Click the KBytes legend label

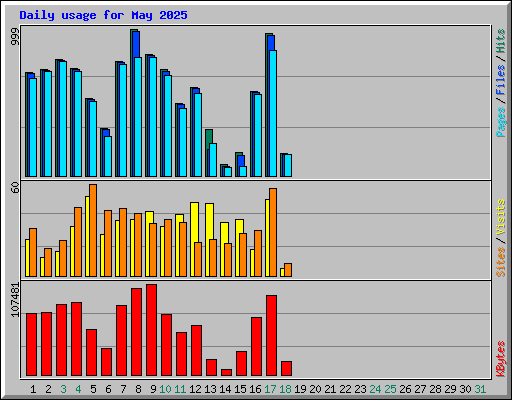click(500, 359)
